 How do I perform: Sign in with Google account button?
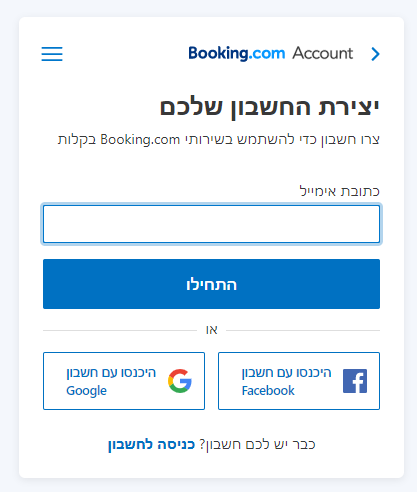pos(124,381)
